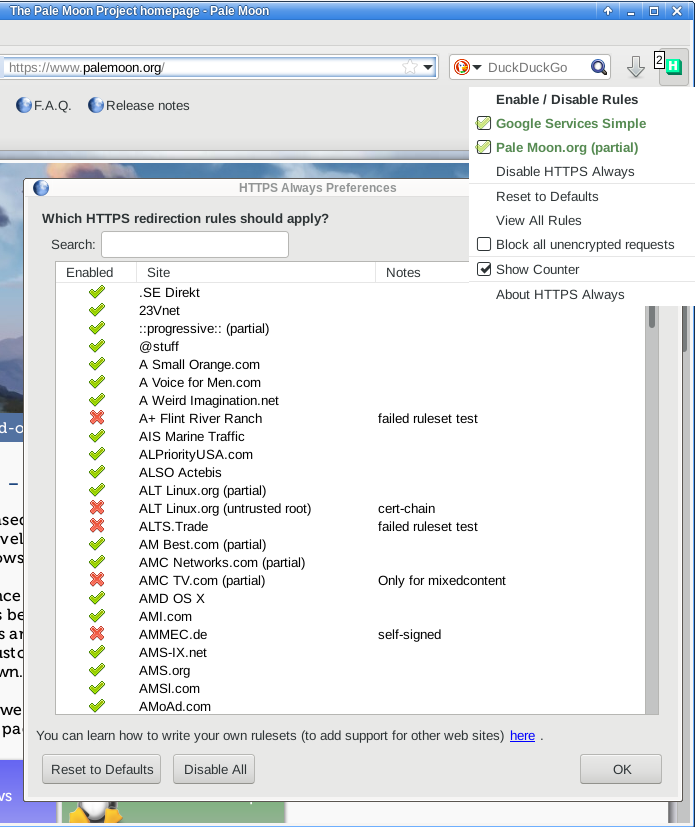The height and width of the screenshot is (827, 695).
Task: Select the AIS Marine Traffic row
Action: click(x=350, y=436)
